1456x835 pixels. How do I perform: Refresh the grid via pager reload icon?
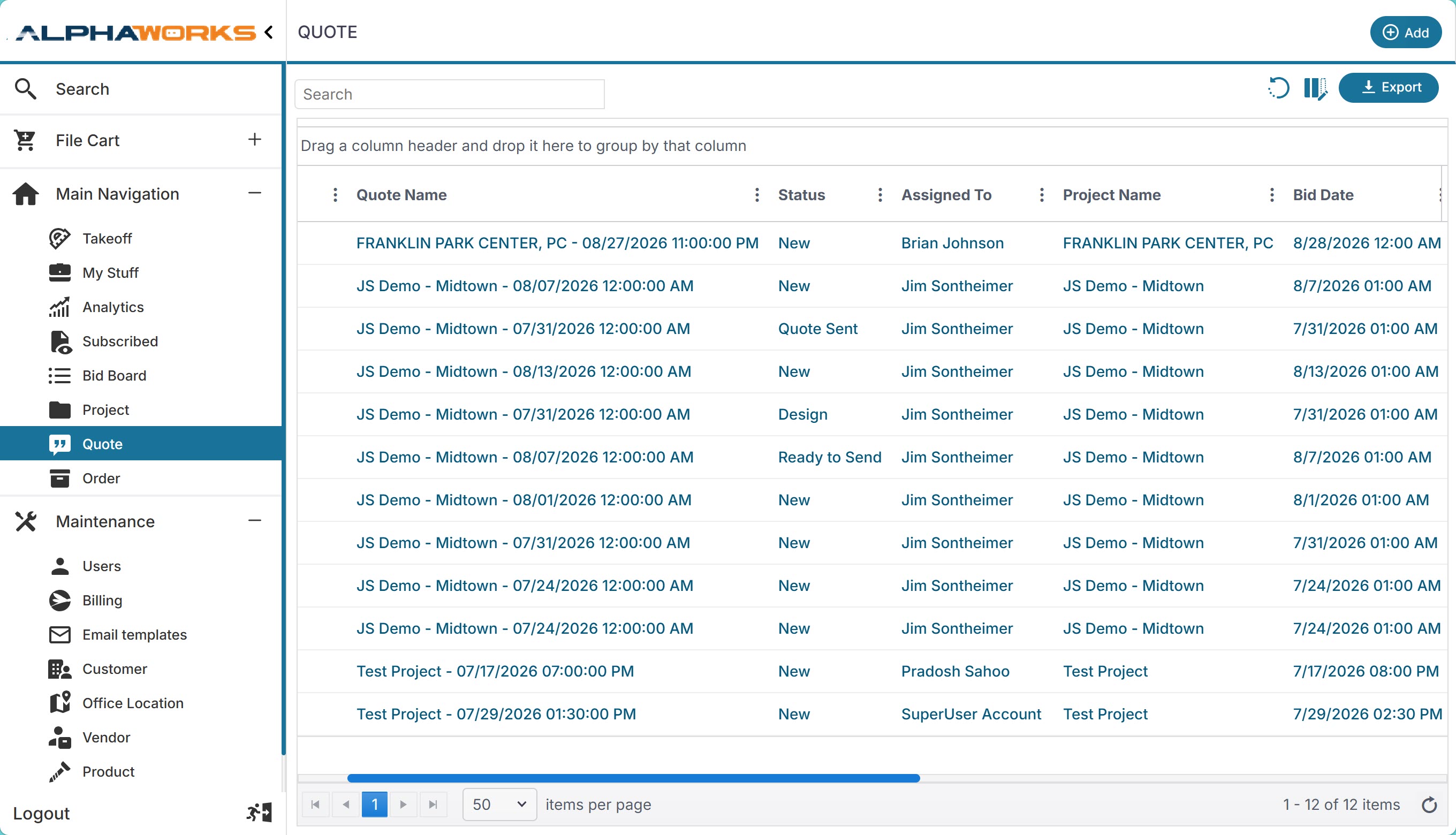[1430, 804]
